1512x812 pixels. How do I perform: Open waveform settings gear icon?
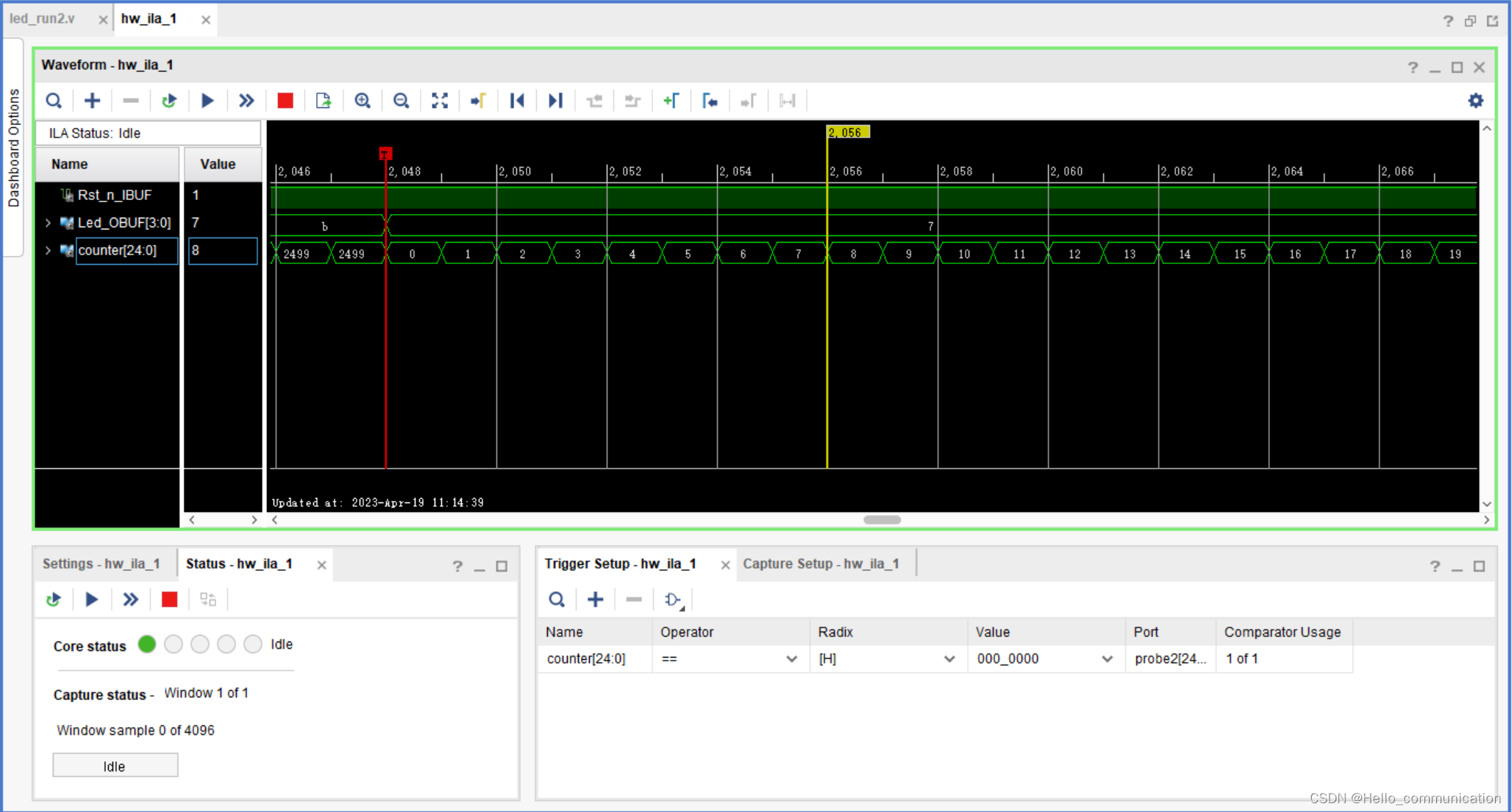click(1475, 101)
